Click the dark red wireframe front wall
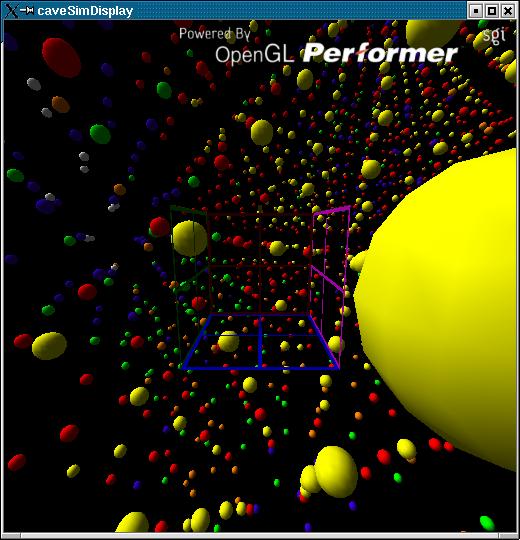The image size is (520, 540). pyautogui.click(x=260, y=263)
